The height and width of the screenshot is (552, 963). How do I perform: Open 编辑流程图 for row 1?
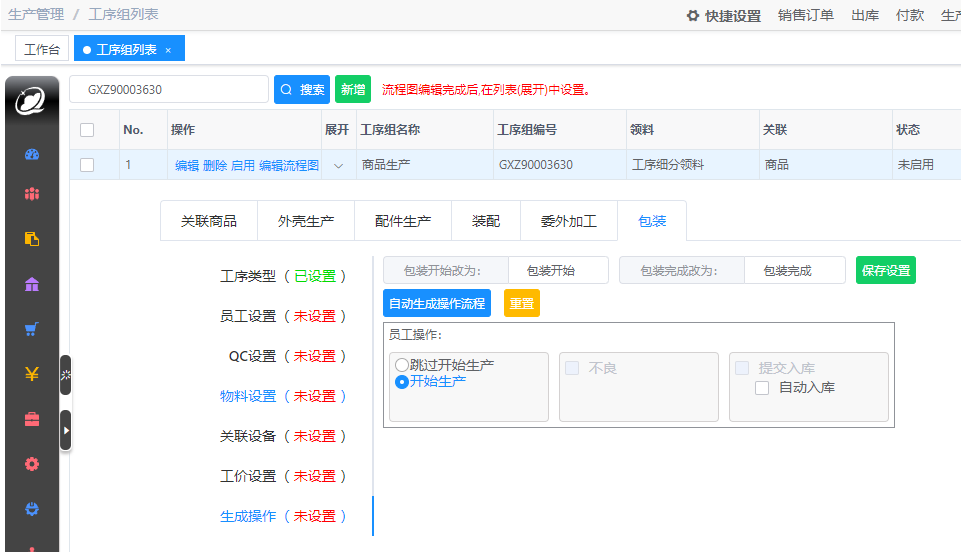[289, 166]
